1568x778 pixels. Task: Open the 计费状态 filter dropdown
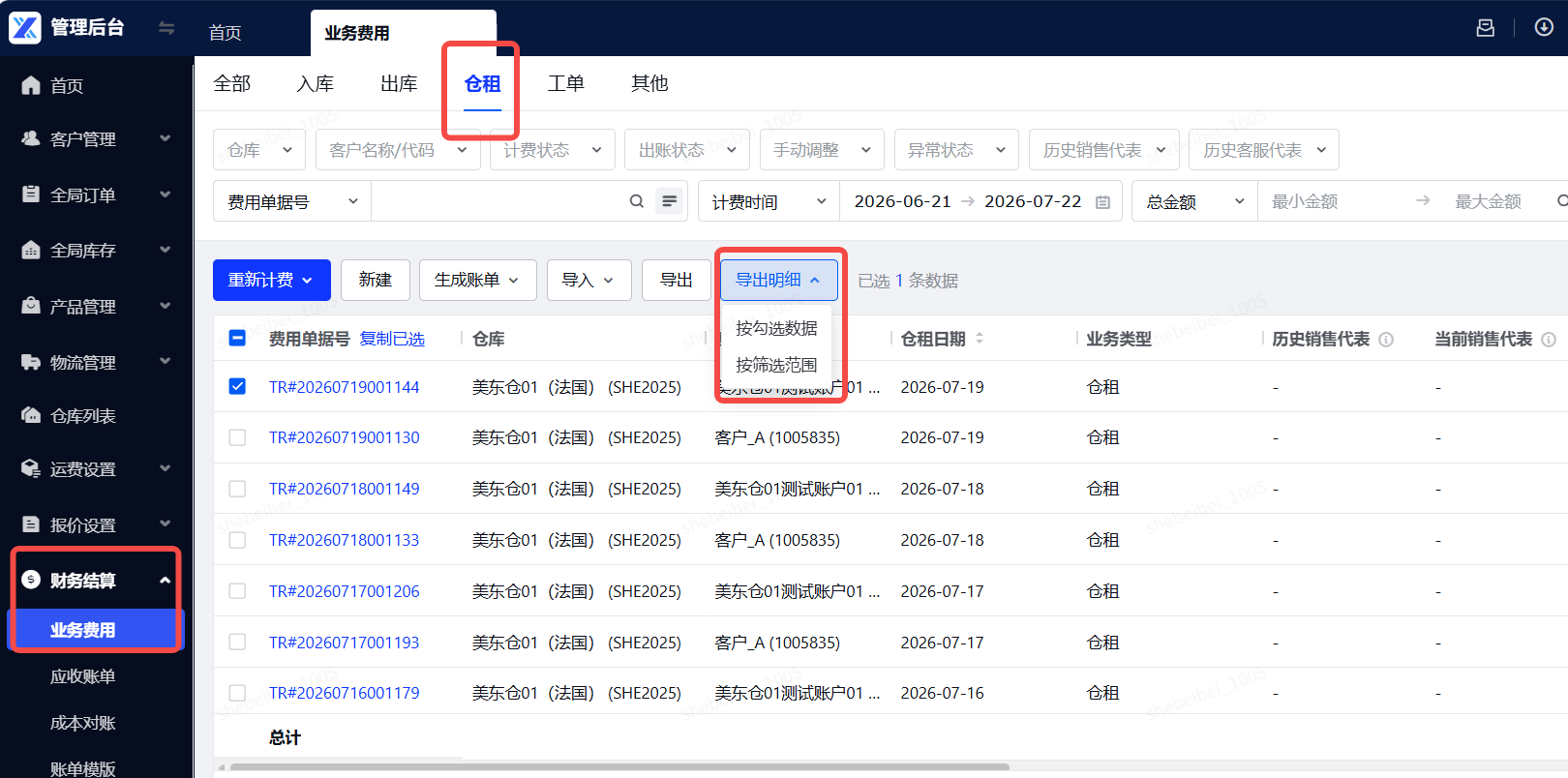[552, 150]
